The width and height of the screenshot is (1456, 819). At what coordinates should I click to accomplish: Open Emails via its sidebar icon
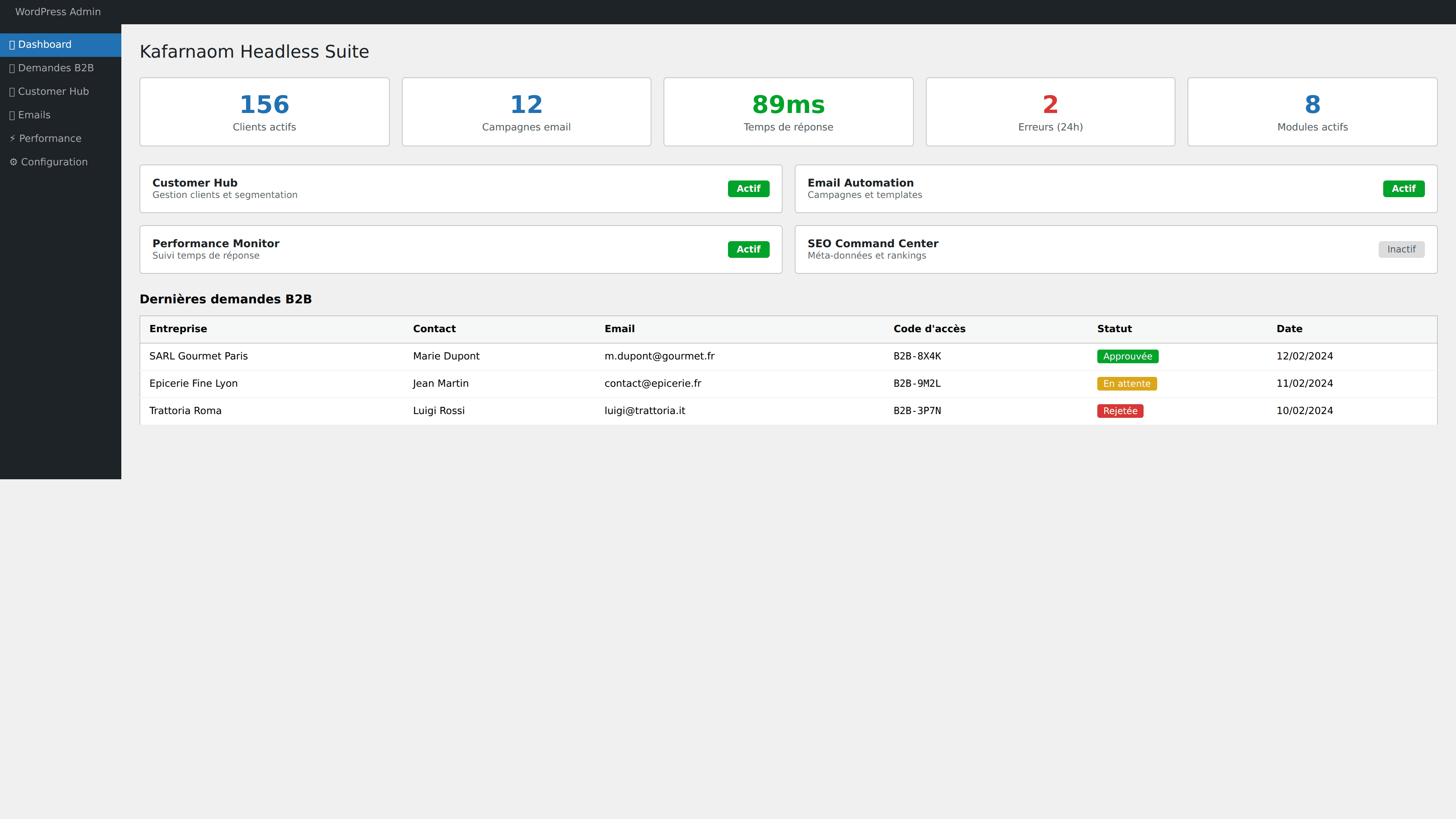click(x=12, y=114)
